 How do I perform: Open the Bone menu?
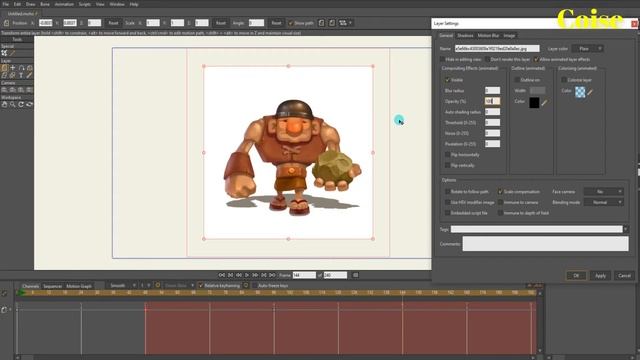(x=45, y=4)
